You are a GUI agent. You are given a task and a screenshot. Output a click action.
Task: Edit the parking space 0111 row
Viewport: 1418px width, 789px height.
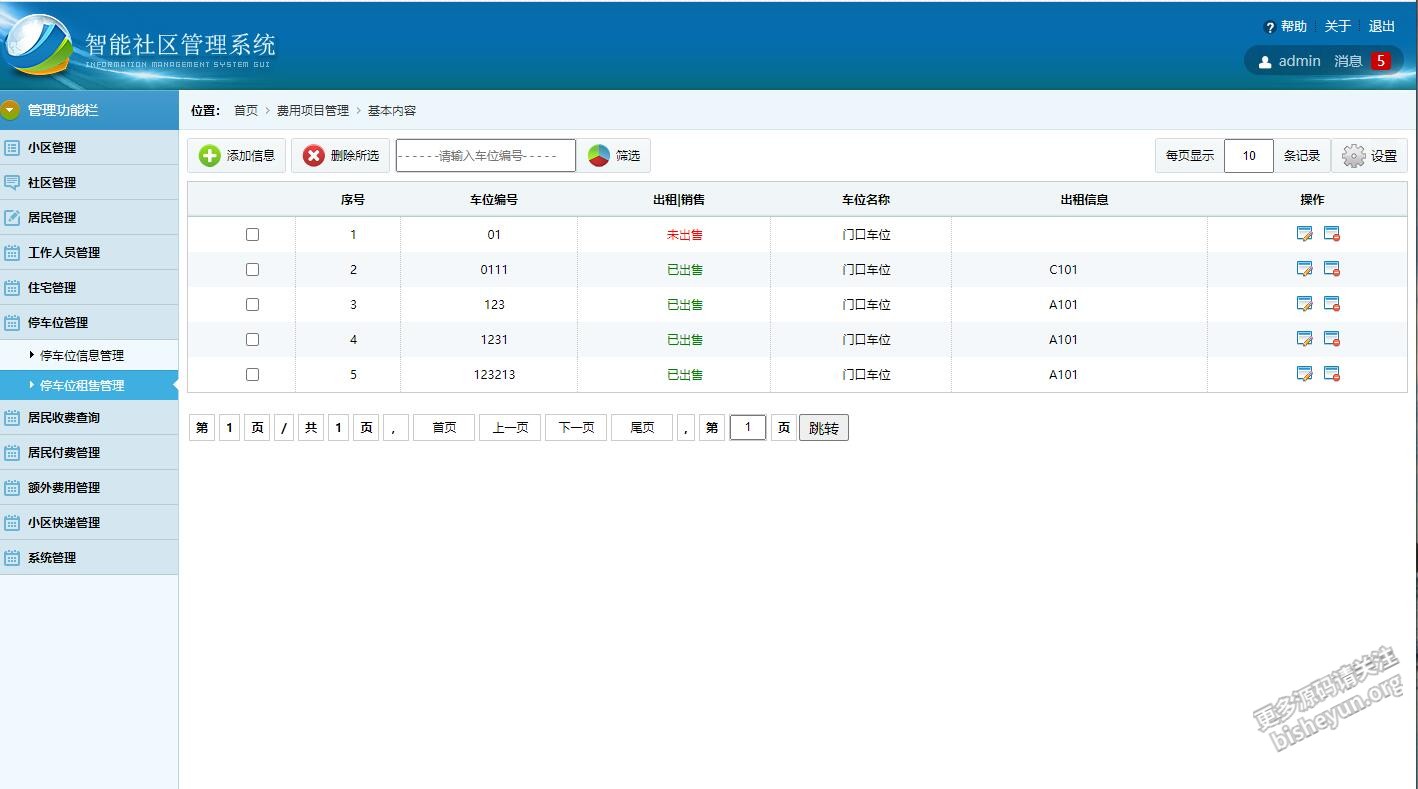(x=1304, y=269)
